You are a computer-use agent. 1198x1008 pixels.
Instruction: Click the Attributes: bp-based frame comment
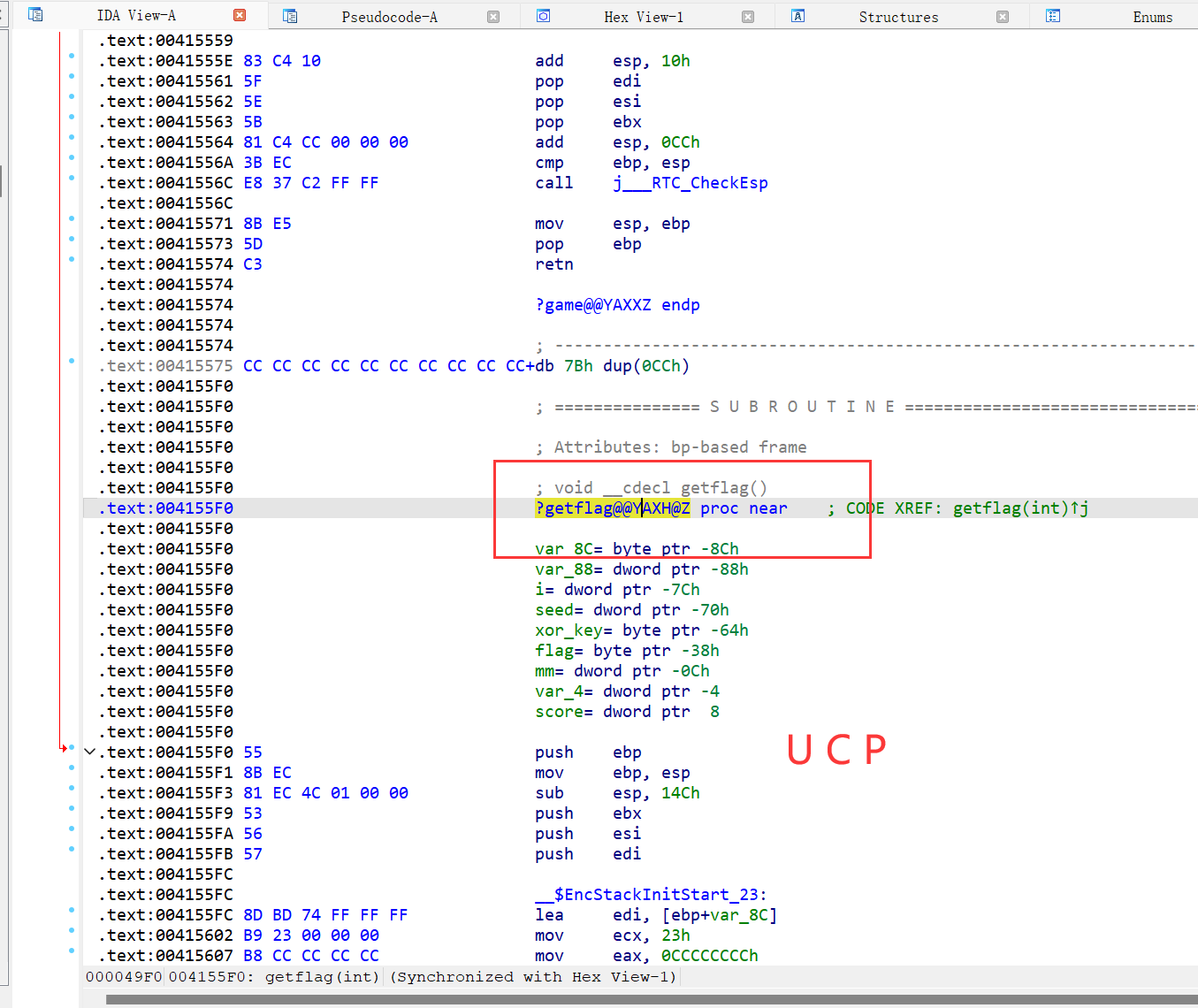671,447
